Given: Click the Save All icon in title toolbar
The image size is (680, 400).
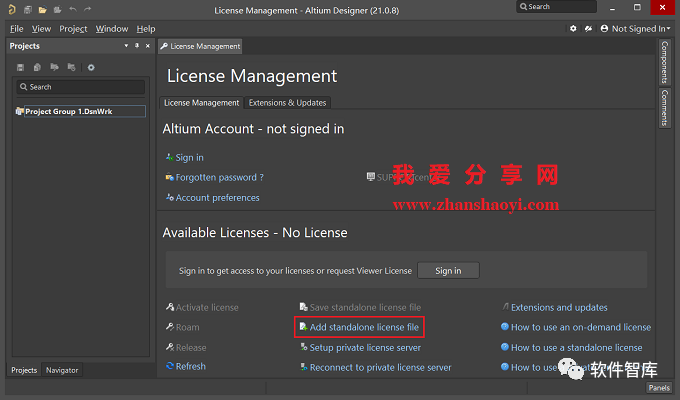Looking at the screenshot, I should pos(28,10).
